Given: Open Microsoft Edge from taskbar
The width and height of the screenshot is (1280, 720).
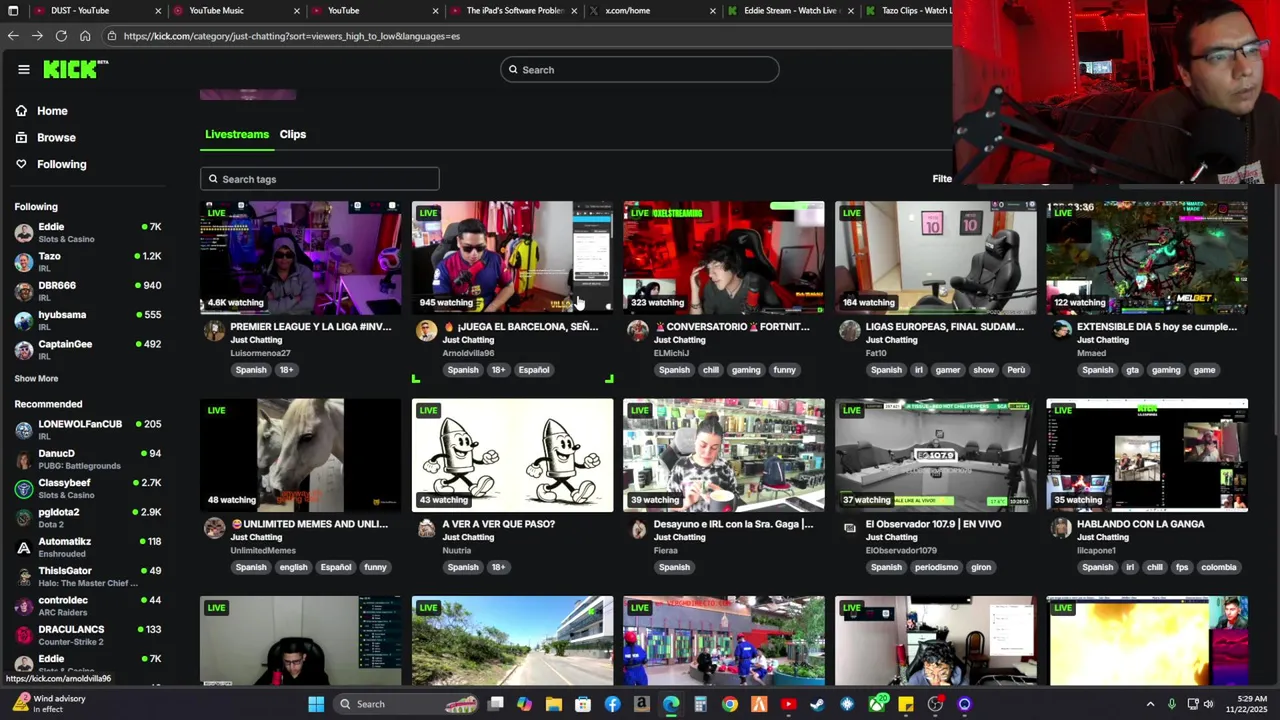Looking at the screenshot, I should pos(671,704).
